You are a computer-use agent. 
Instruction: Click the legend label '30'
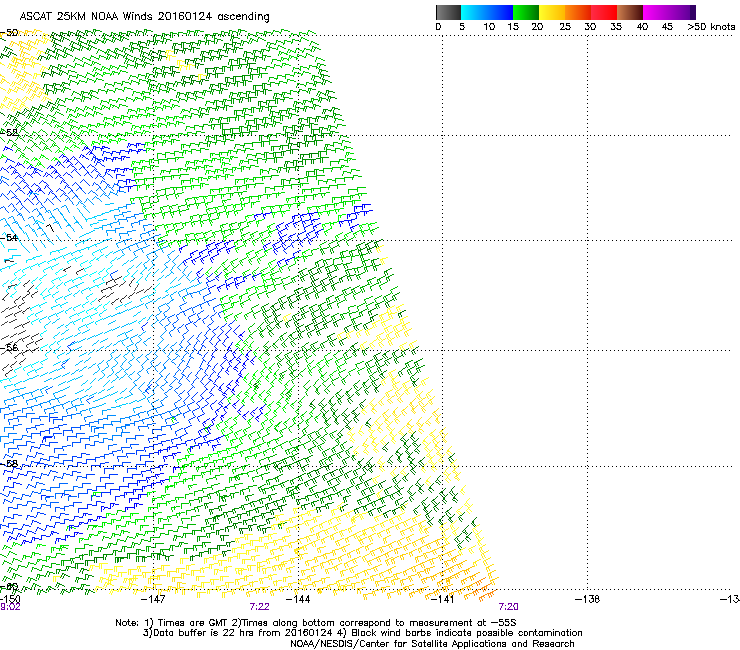590,27
